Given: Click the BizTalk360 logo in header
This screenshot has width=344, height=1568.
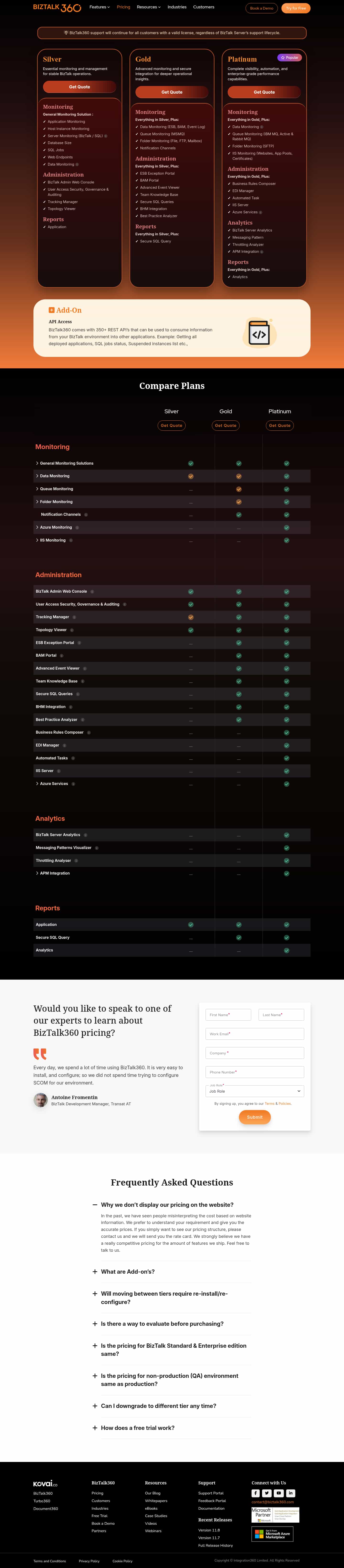Looking at the screenshot, I should (57, 7).
